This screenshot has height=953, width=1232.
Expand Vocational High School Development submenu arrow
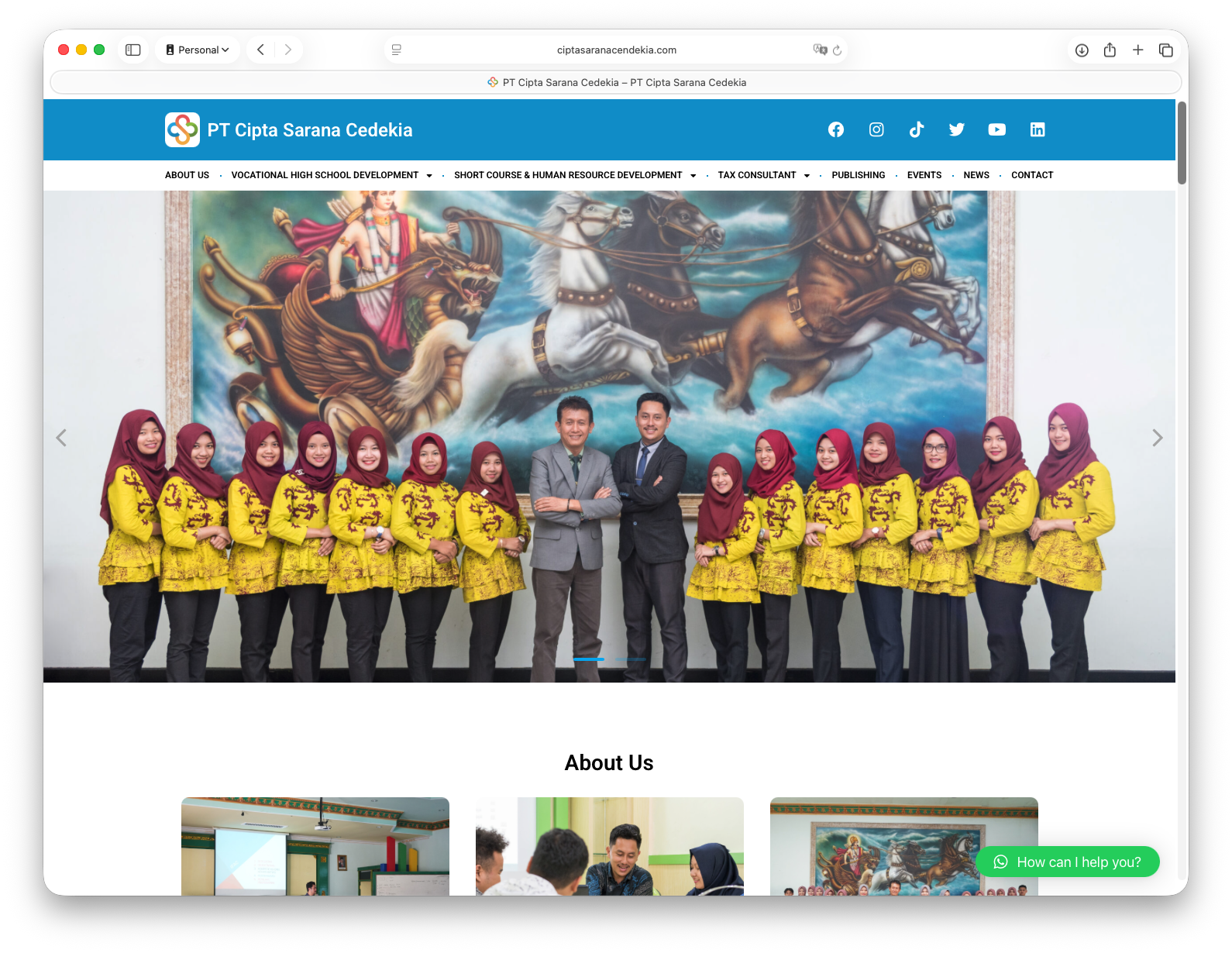pos(429,176)
